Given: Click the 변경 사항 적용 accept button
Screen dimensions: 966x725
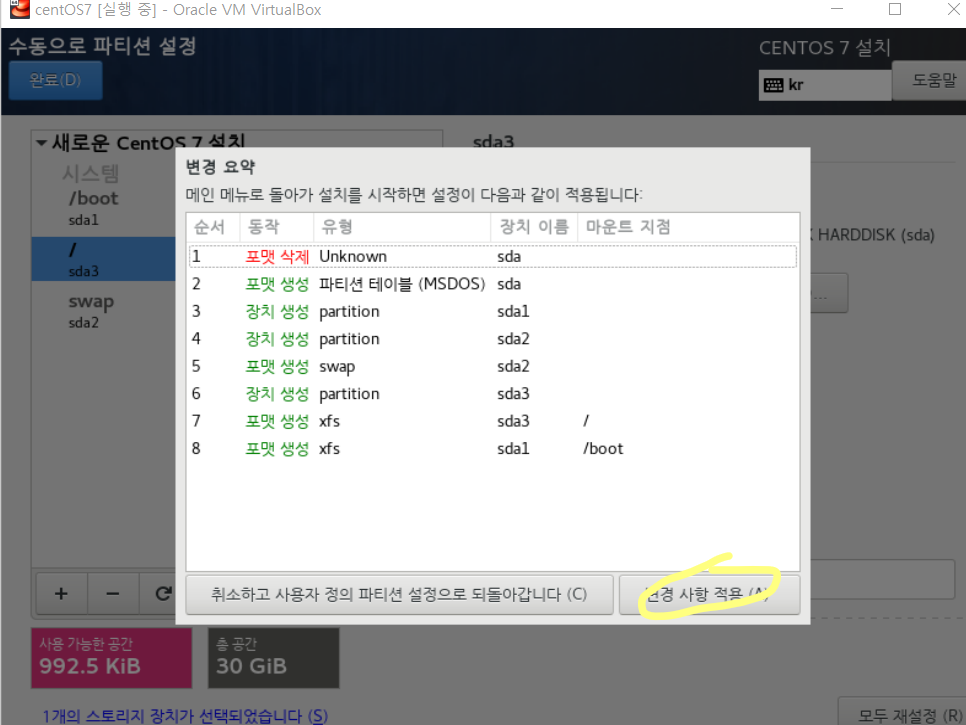Looking at the screenshot, I should (x=710, y=594).
